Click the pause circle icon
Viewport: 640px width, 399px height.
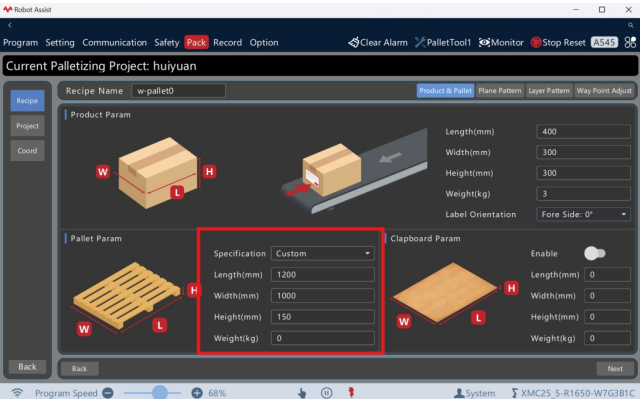tap(326, 393)
